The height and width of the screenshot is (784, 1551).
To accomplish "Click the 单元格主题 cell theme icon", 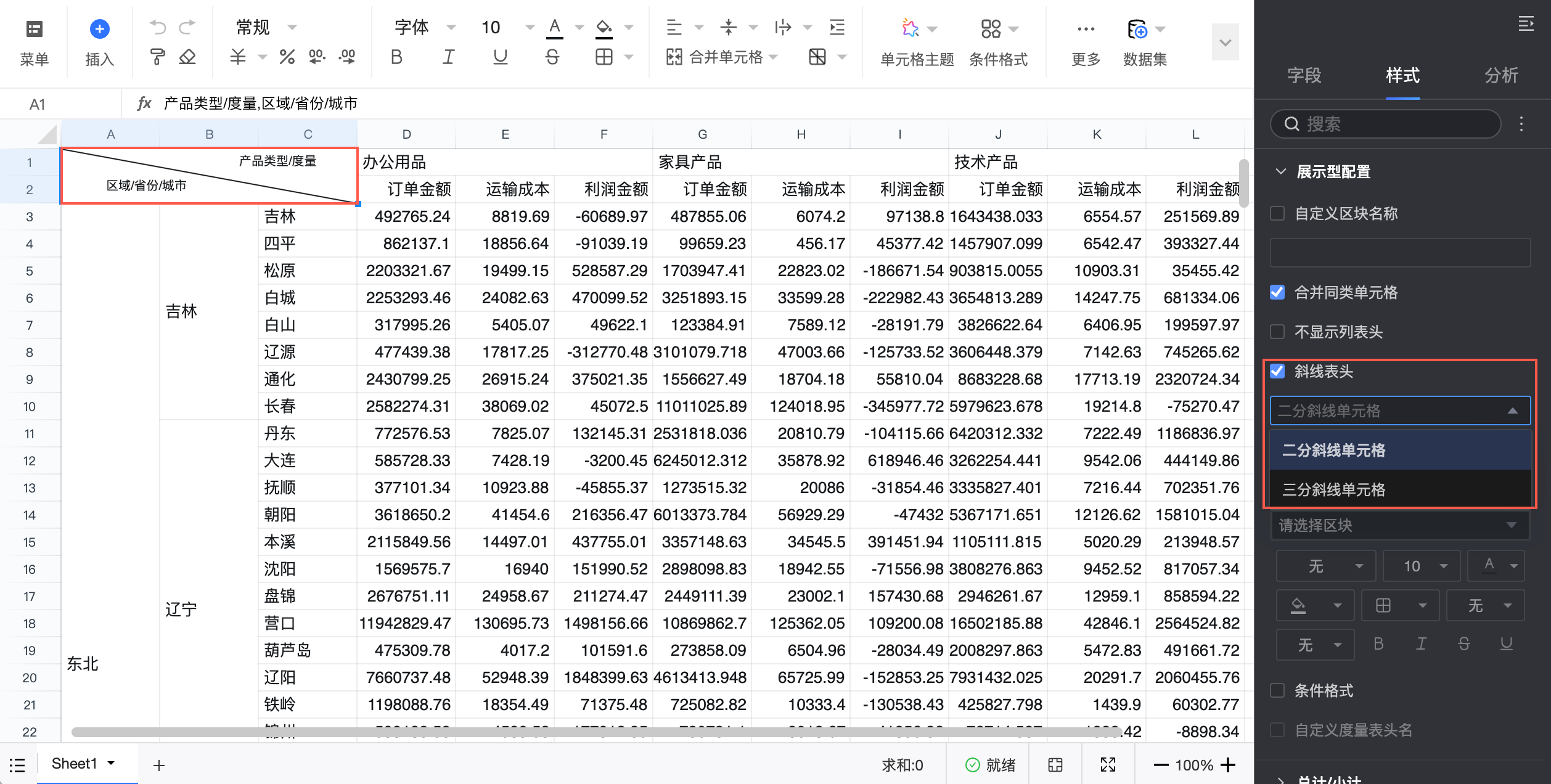I will click(x=911, y=29).
